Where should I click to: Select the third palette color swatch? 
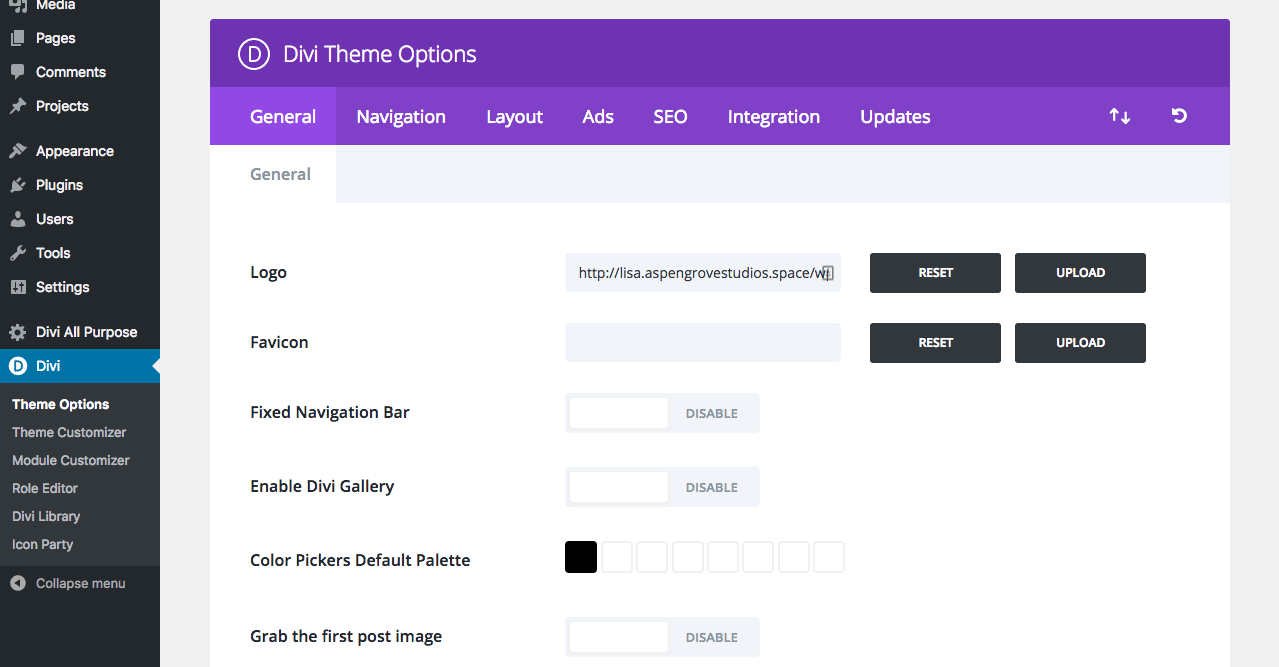point(652,557)
